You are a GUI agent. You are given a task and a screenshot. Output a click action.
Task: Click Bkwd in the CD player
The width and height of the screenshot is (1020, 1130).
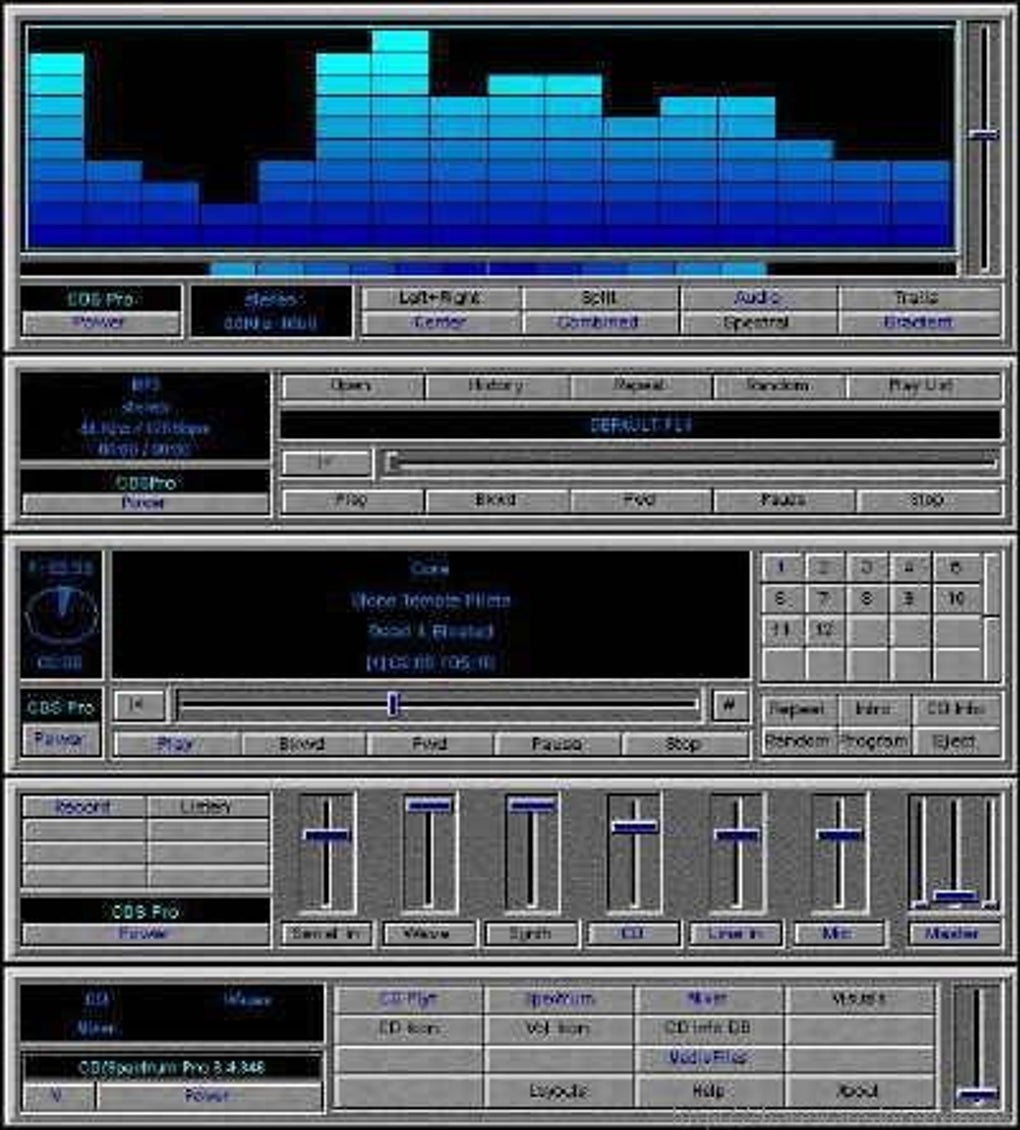pyautogui.click(x=303, y=744)
